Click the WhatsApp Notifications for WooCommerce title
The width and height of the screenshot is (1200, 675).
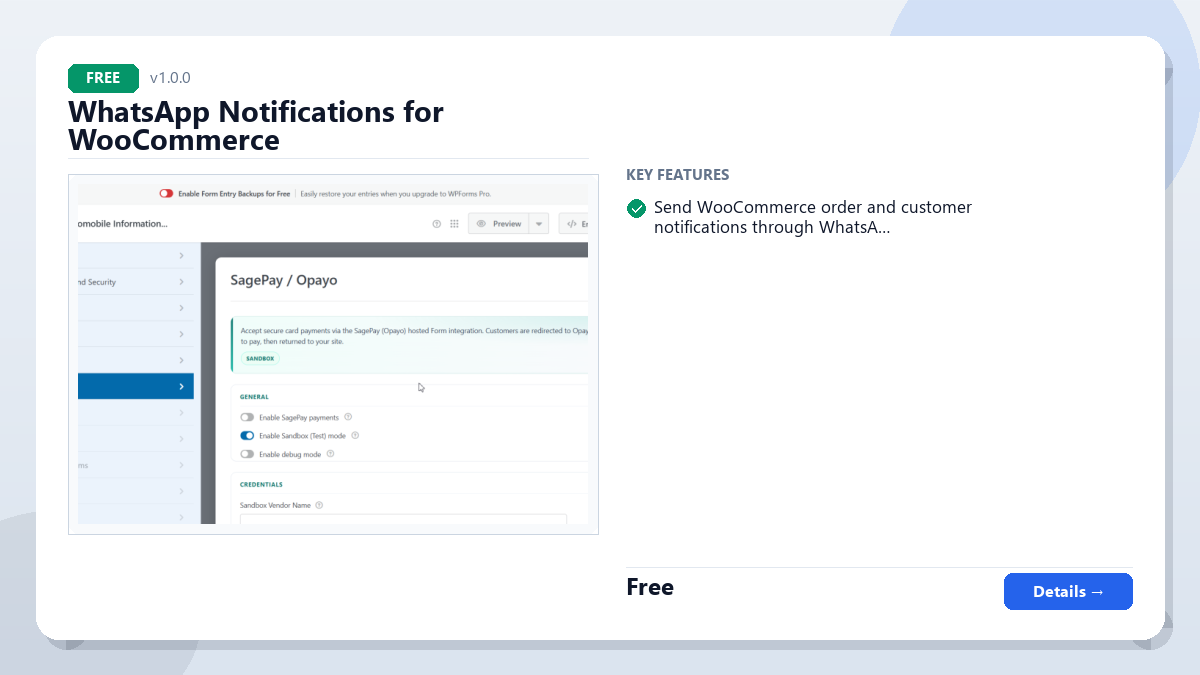coord(256,125)
